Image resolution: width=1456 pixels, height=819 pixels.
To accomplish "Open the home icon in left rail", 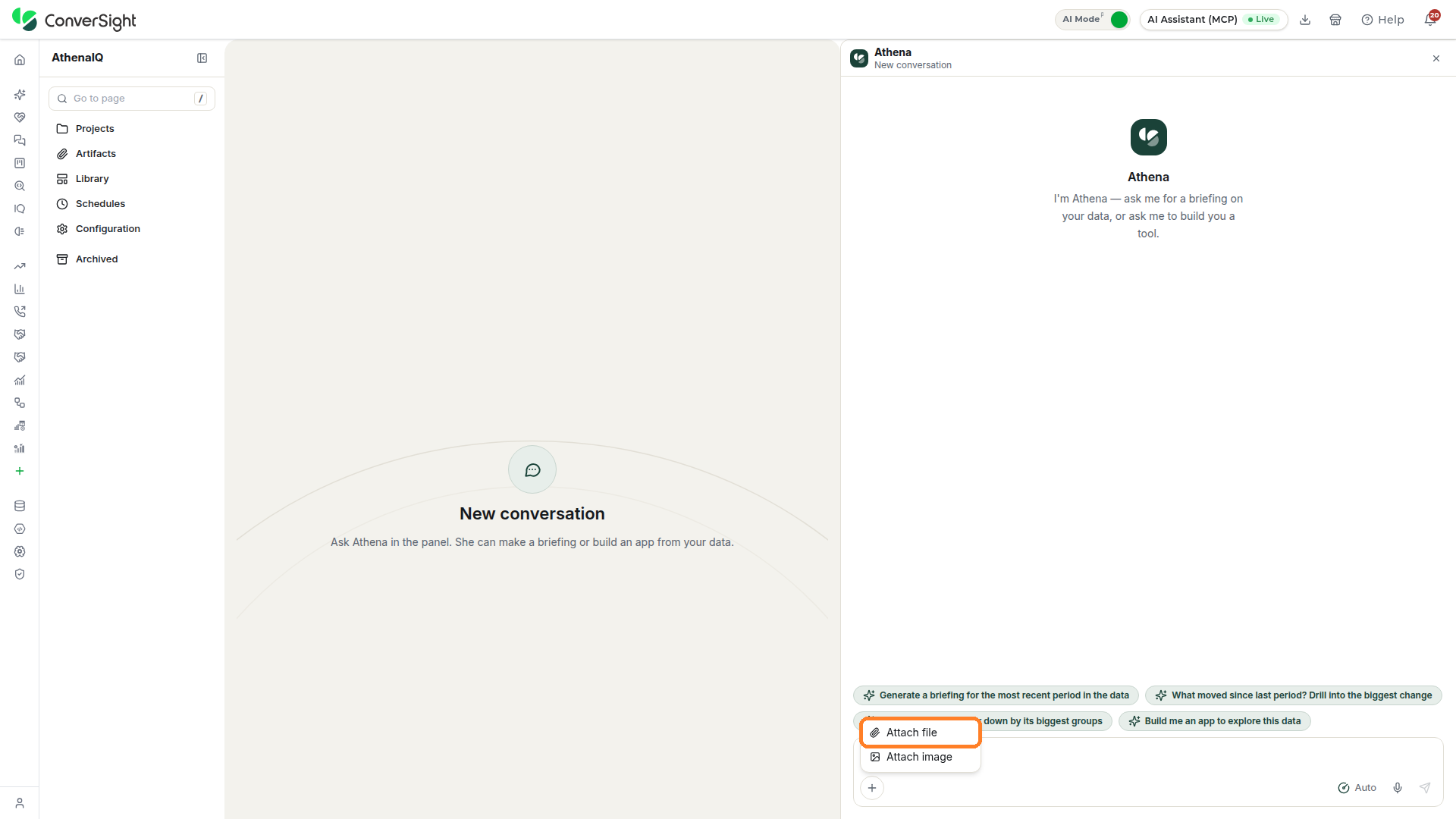I will coord(20,60).
